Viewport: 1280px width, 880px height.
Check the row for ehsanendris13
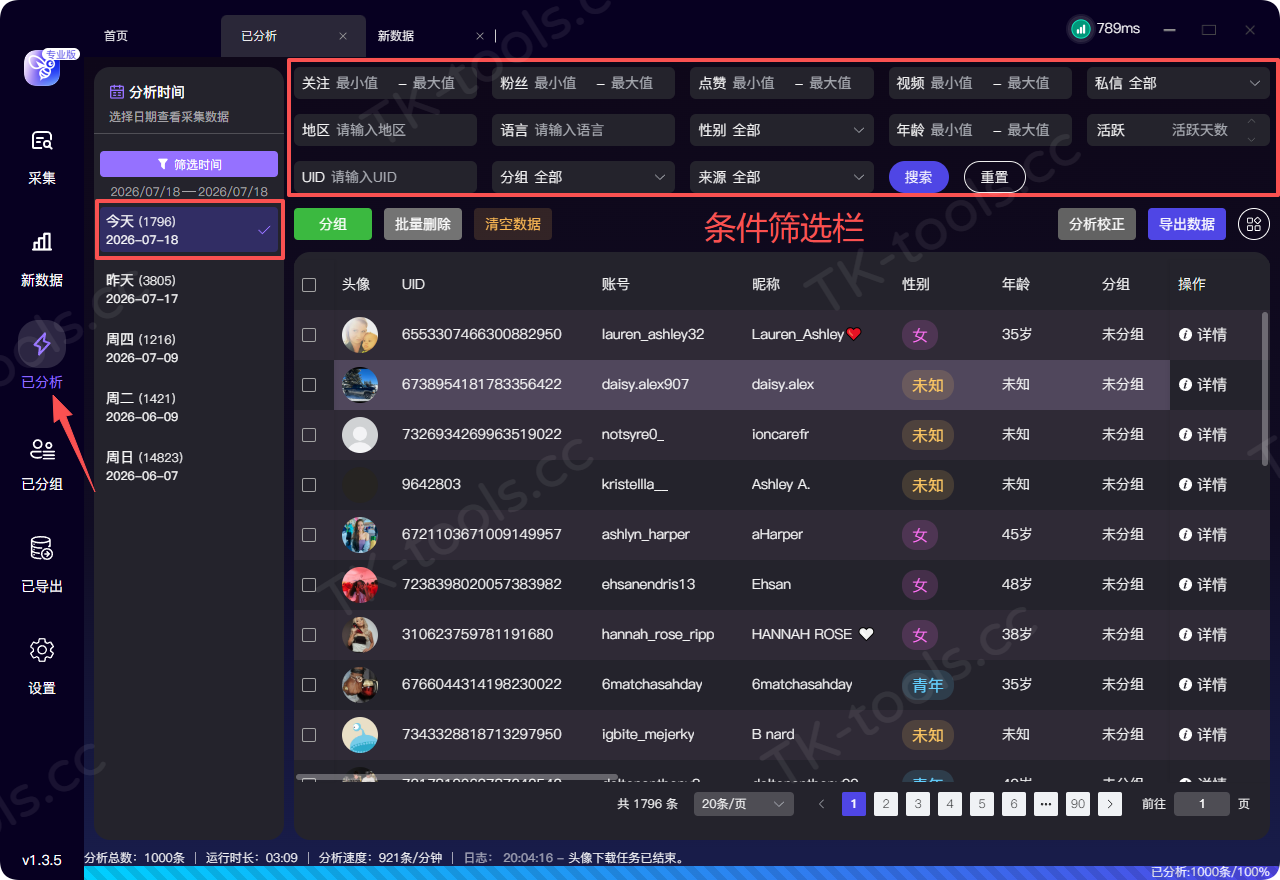point(309,585)
